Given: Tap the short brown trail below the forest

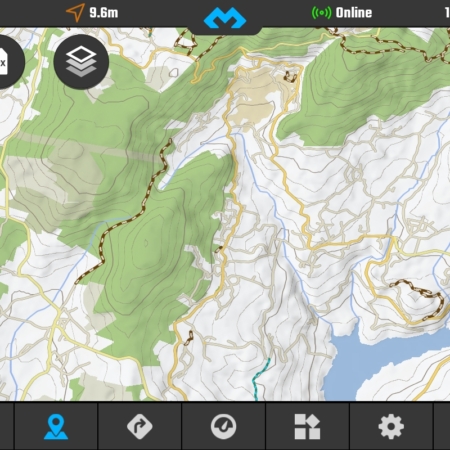Looking at the screenshot, I should point(189,338).
